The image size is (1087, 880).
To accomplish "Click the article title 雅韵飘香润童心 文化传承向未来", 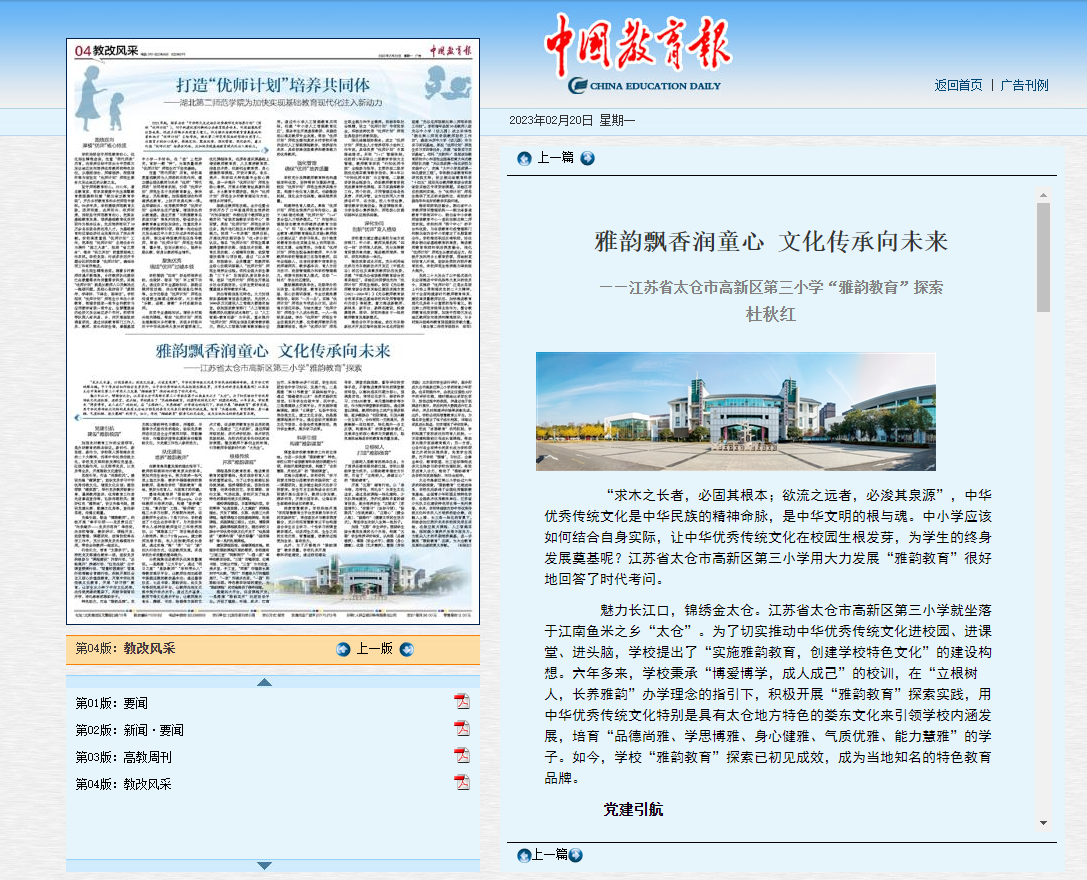I will 771,241.
